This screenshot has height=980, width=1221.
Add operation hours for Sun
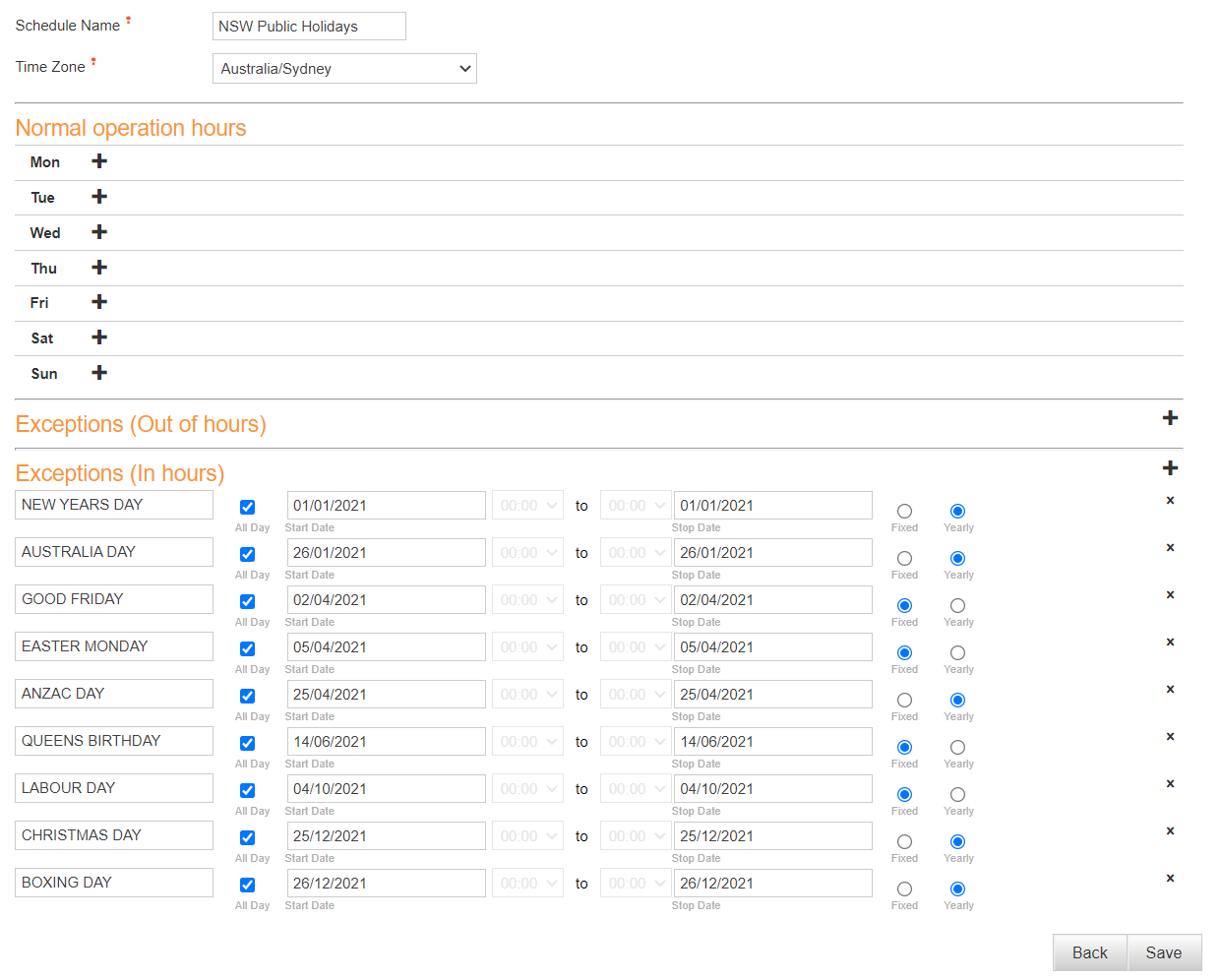click(99, 373)
